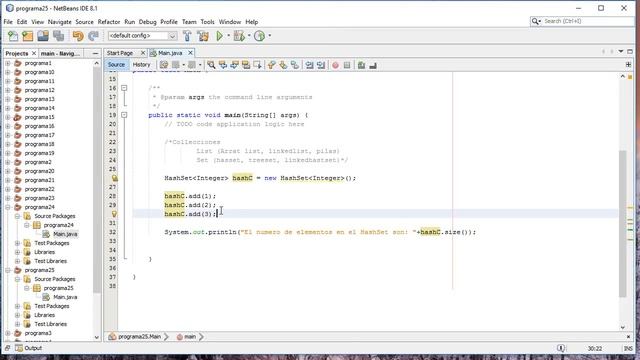This screenshot has width=640, height=360.
Task: Click the New Project icon
Action: click(27, 36)
